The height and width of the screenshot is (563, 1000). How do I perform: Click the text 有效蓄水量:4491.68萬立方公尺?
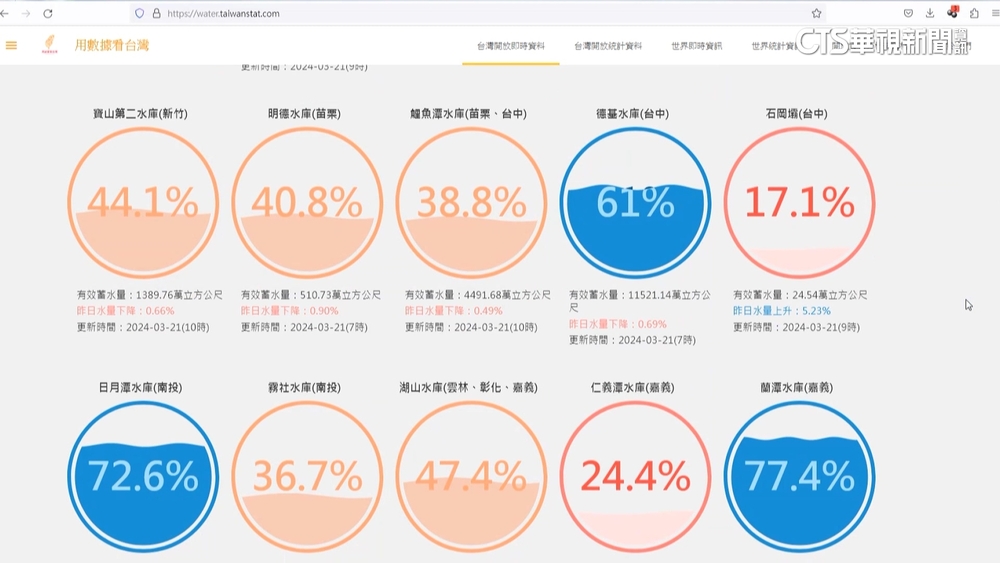478,295
